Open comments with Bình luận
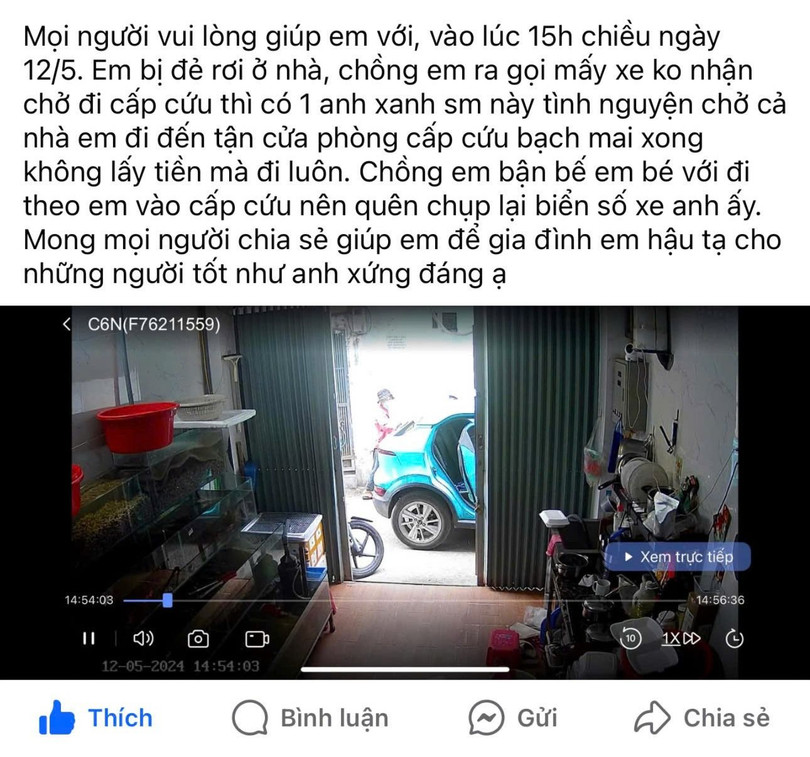The width and height of the screenshot is (810, 757). pos(310,718)
